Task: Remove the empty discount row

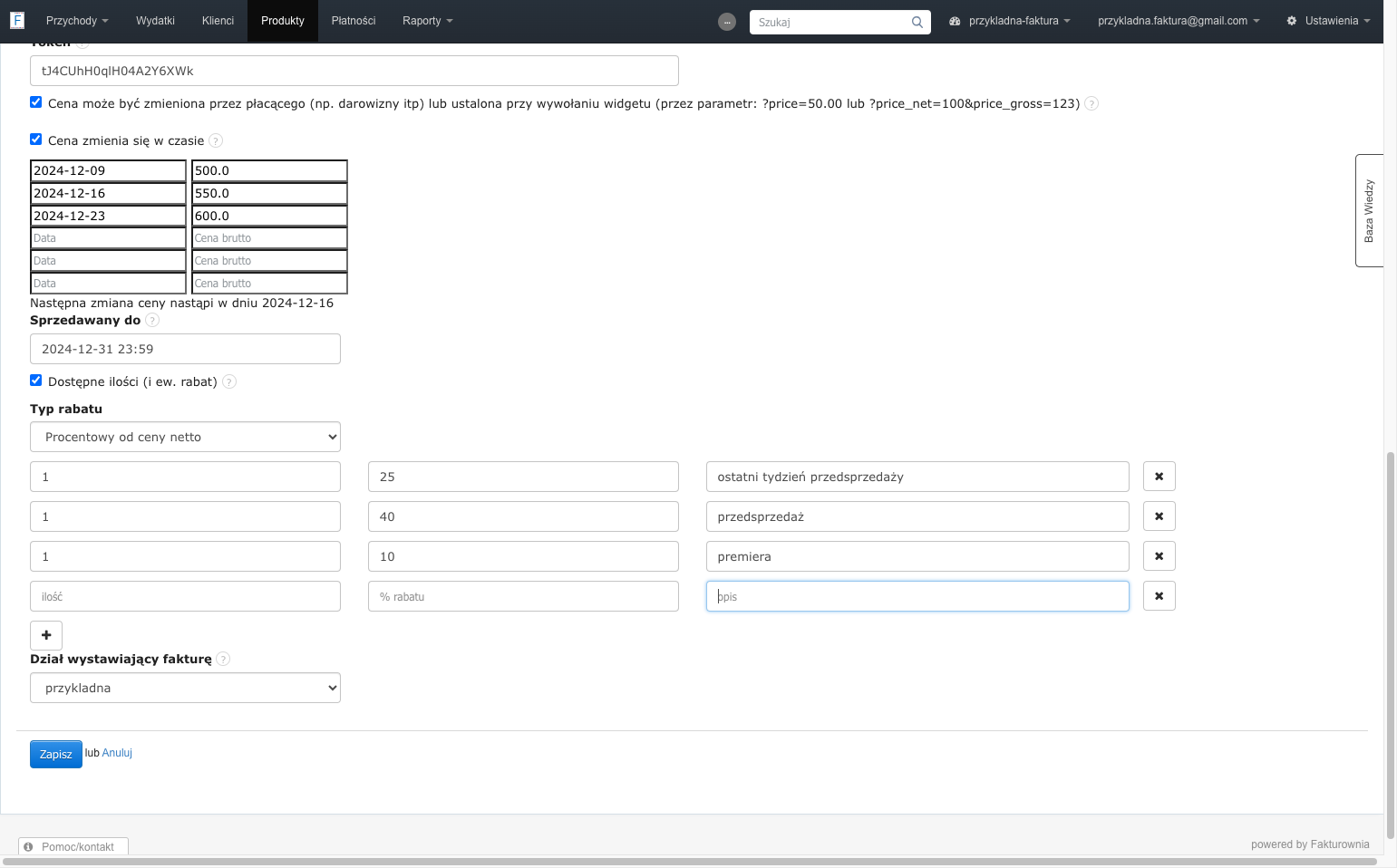Action: click(x=1159, y=596)
